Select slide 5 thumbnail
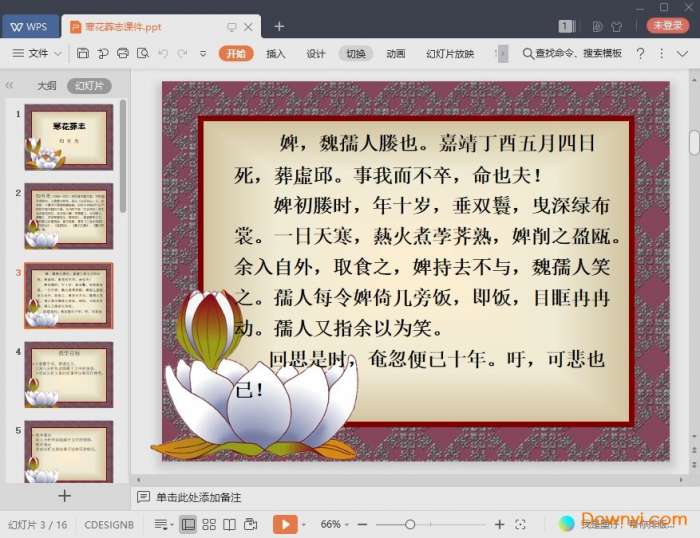The image size is (700, 538). 69,452
